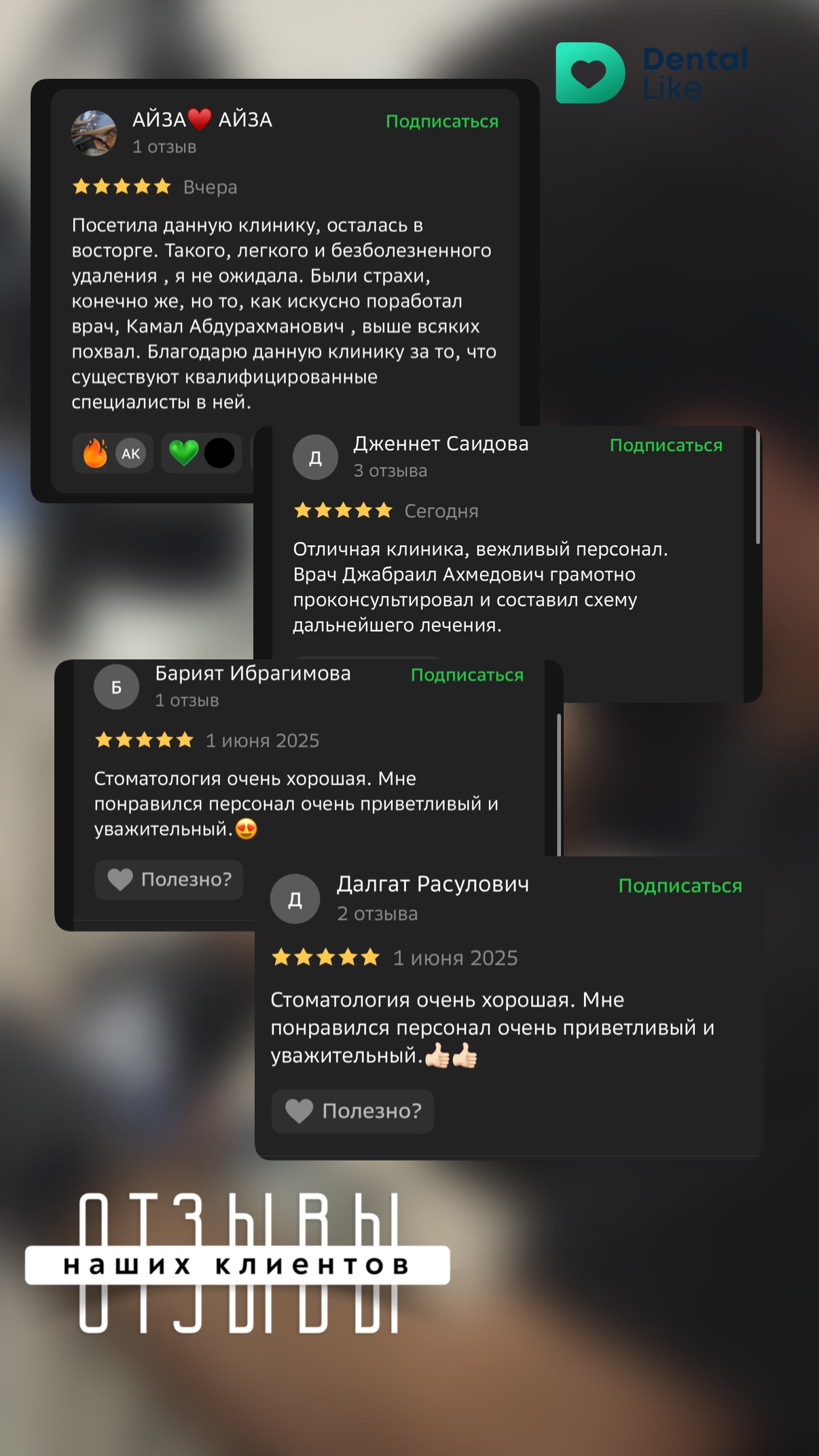
Task: Click the green heart reaction
Action: point(183,453)
